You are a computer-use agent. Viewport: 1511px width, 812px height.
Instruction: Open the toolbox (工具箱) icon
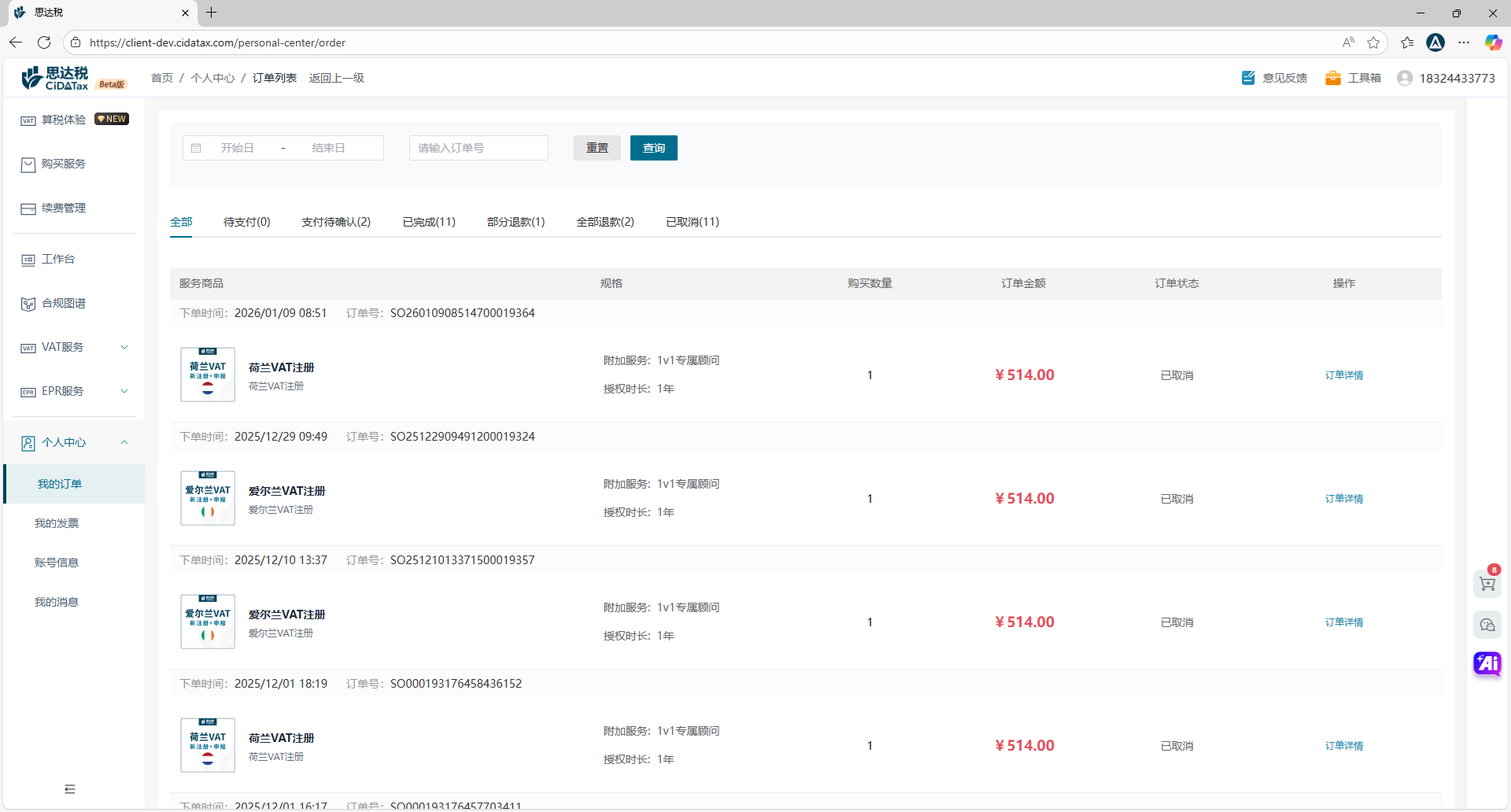[x=1333, y=78]
